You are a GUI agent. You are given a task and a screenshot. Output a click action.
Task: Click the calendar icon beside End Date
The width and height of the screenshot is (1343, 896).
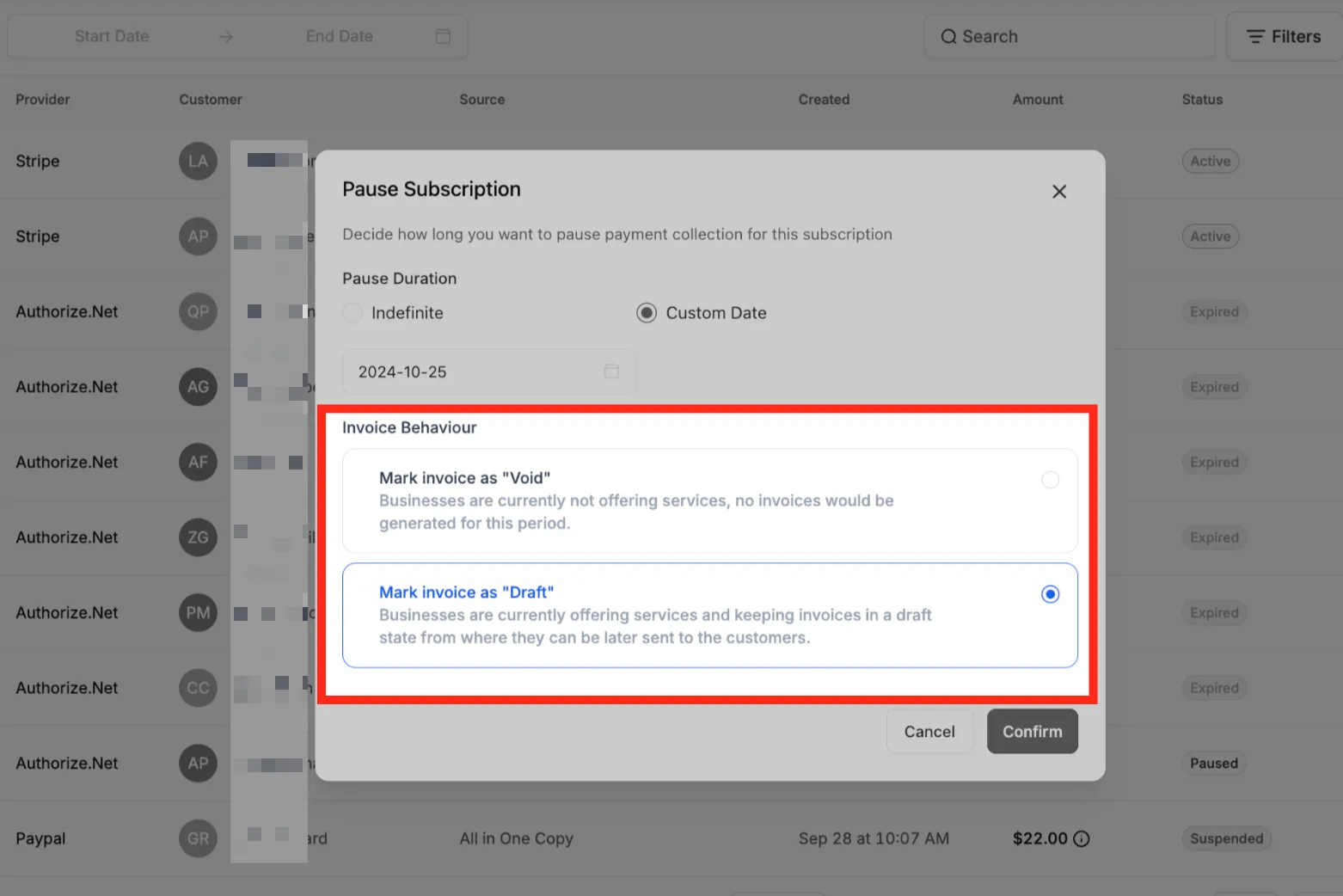(x=443, y=36)
